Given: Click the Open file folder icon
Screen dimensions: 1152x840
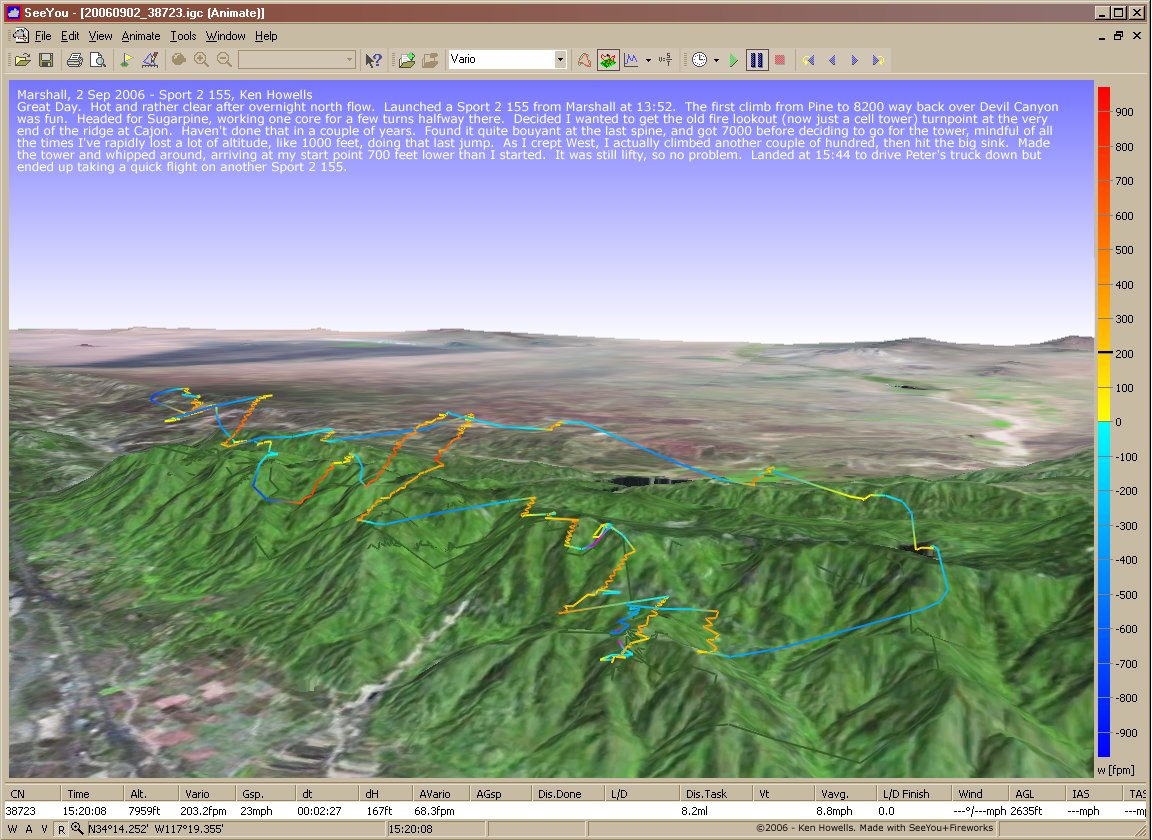Looking at the screenshot, I should (22, 60).
